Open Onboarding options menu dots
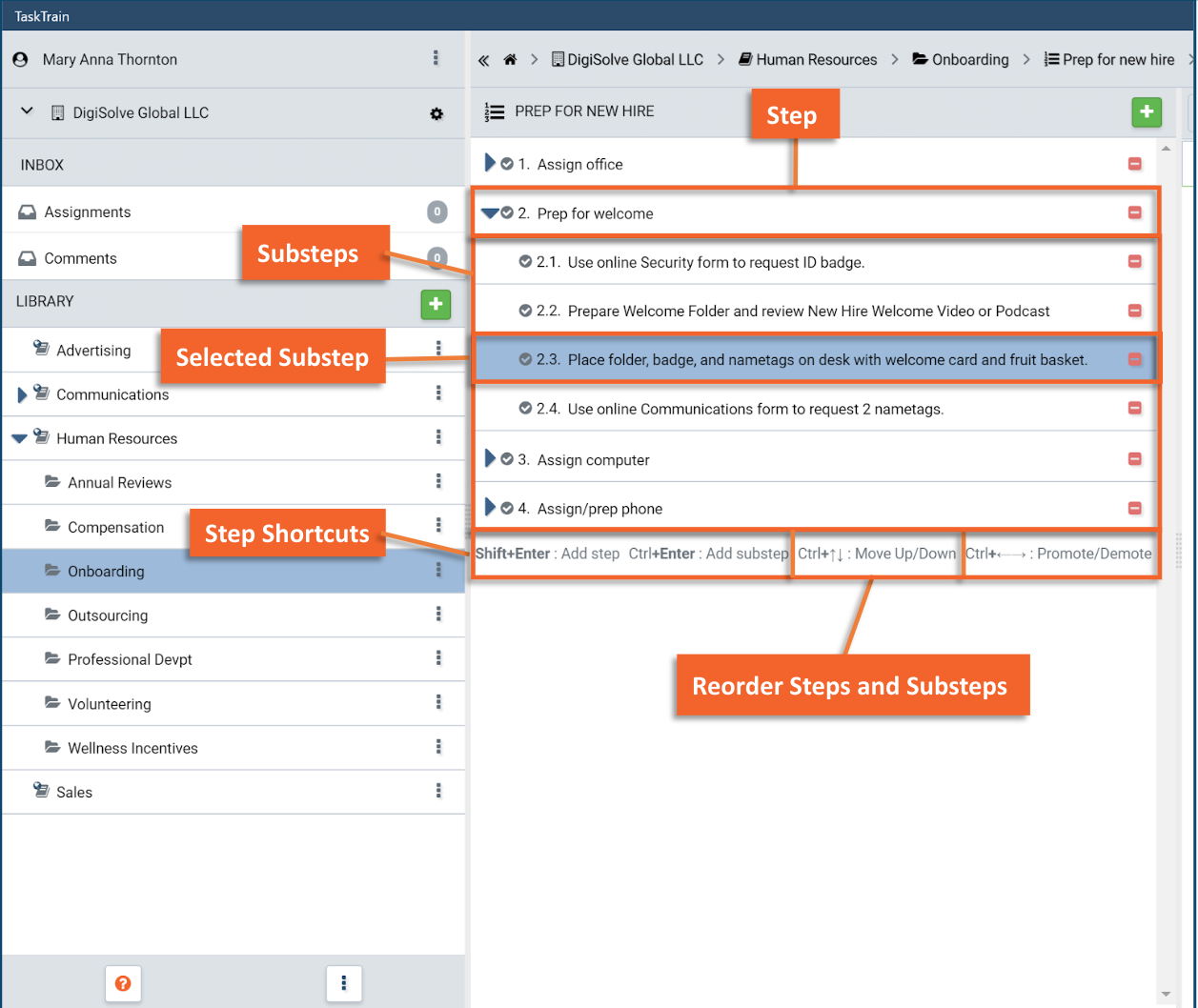 coord(438,570)
